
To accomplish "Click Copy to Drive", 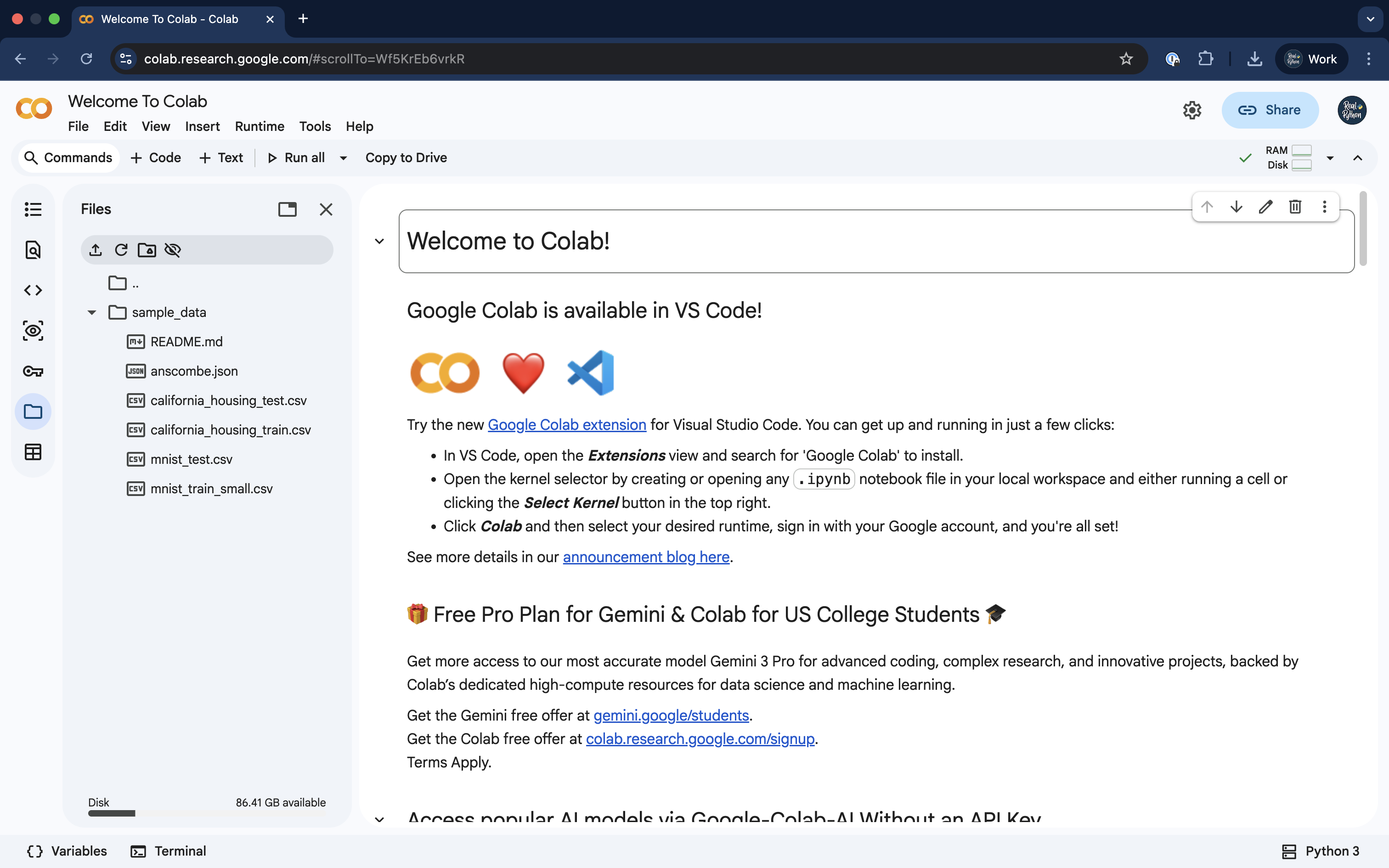I will (x=407, y=158).
